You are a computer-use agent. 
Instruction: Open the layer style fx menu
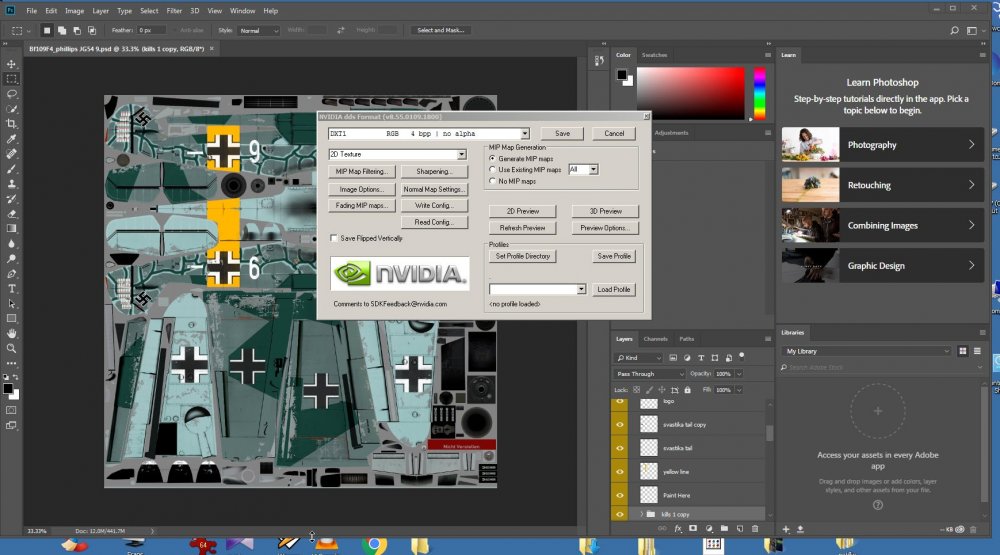678,528
